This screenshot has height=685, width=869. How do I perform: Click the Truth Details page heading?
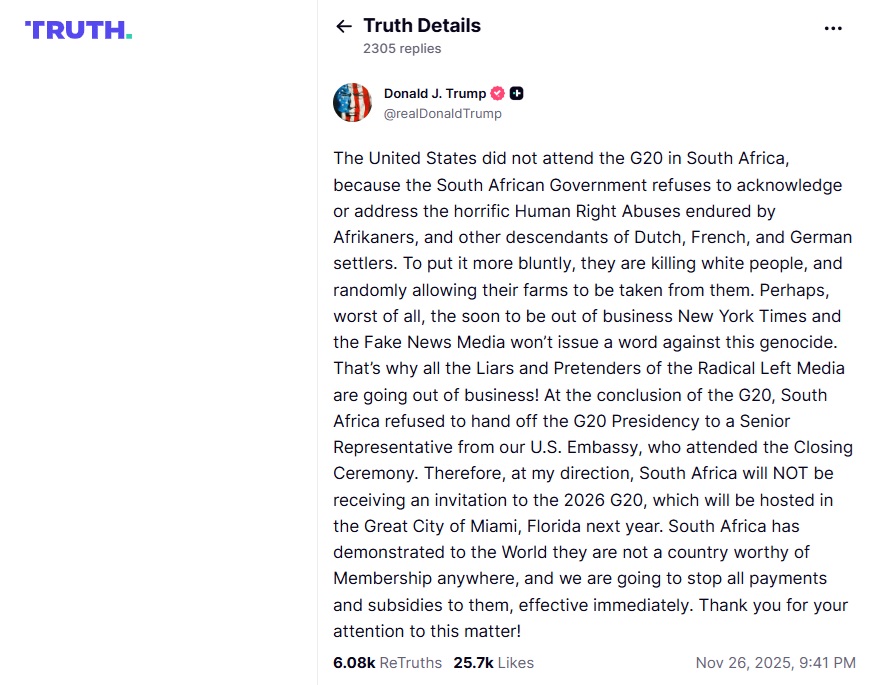point(421,26)
